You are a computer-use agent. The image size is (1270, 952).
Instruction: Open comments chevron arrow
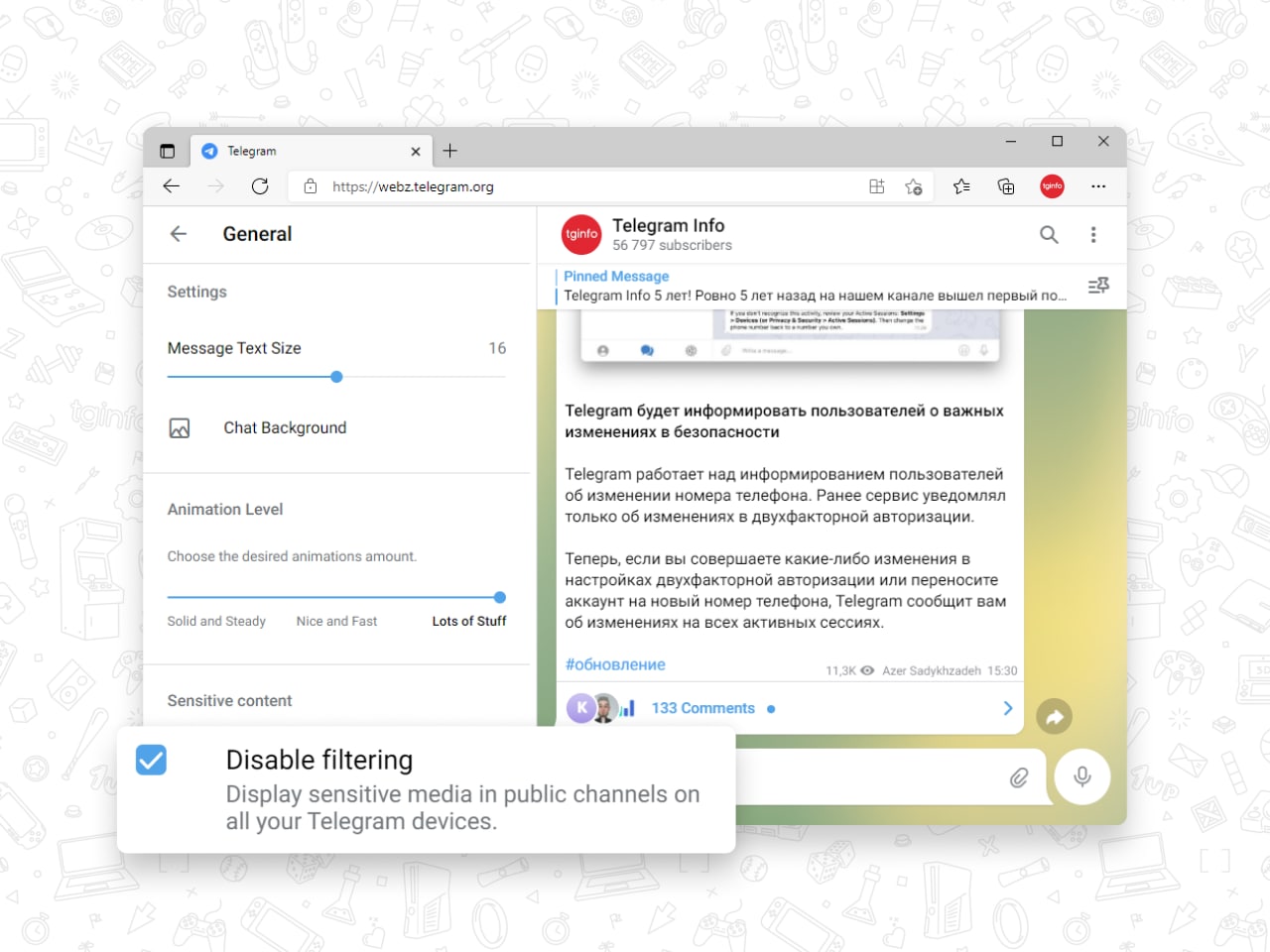pyautogui.click(x=1008, y=708)
